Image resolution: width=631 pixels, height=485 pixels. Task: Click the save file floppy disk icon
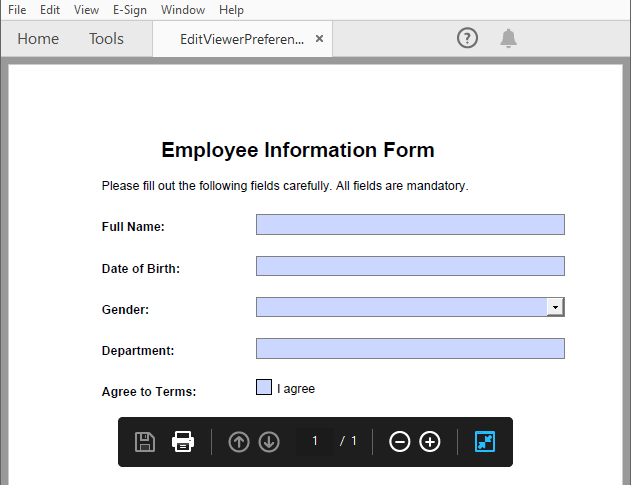(145, 442)
